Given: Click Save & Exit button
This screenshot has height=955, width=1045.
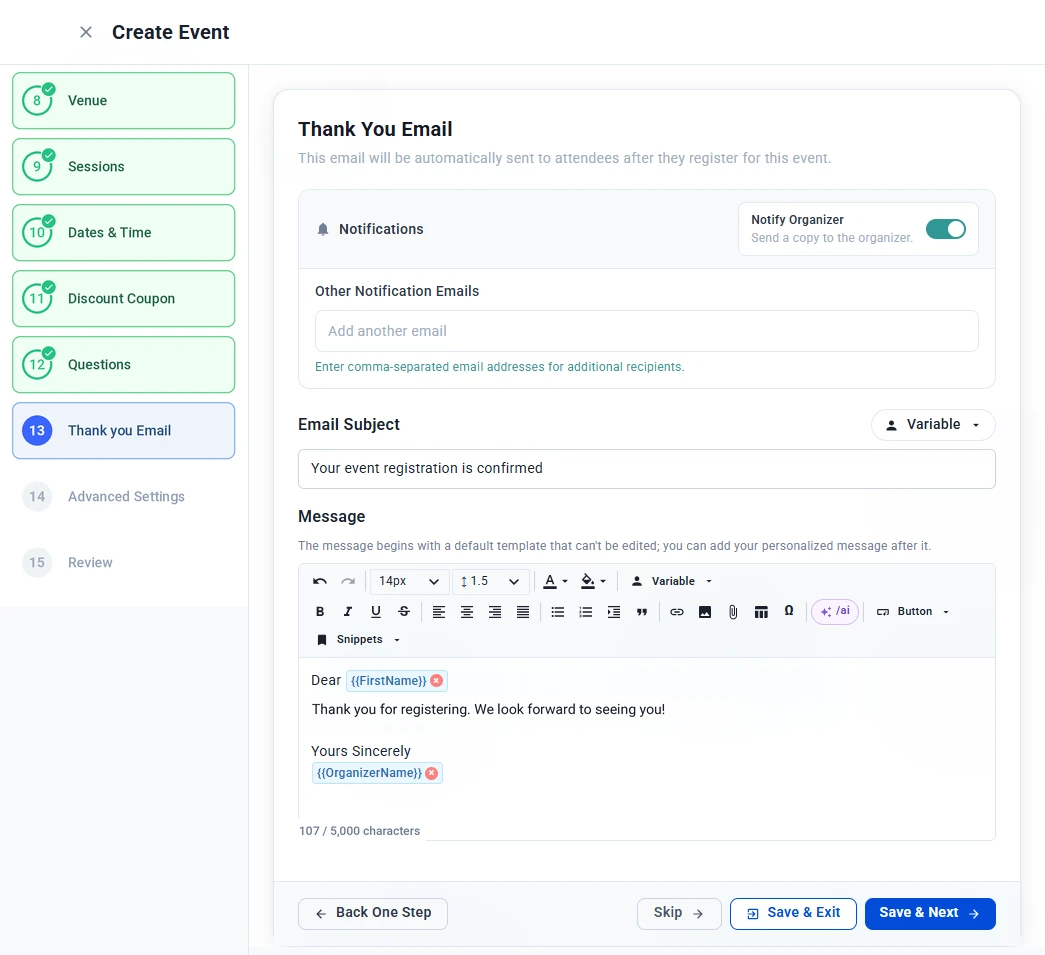Looking at the screenshot, I should point(793,913).
